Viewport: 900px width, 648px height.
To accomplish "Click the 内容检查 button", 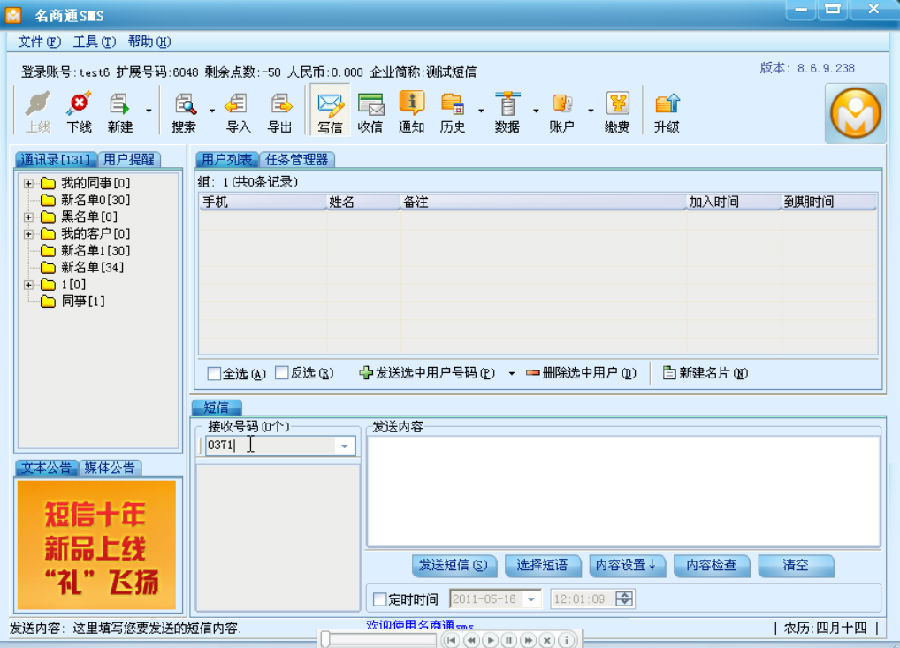I will (712, 565).
